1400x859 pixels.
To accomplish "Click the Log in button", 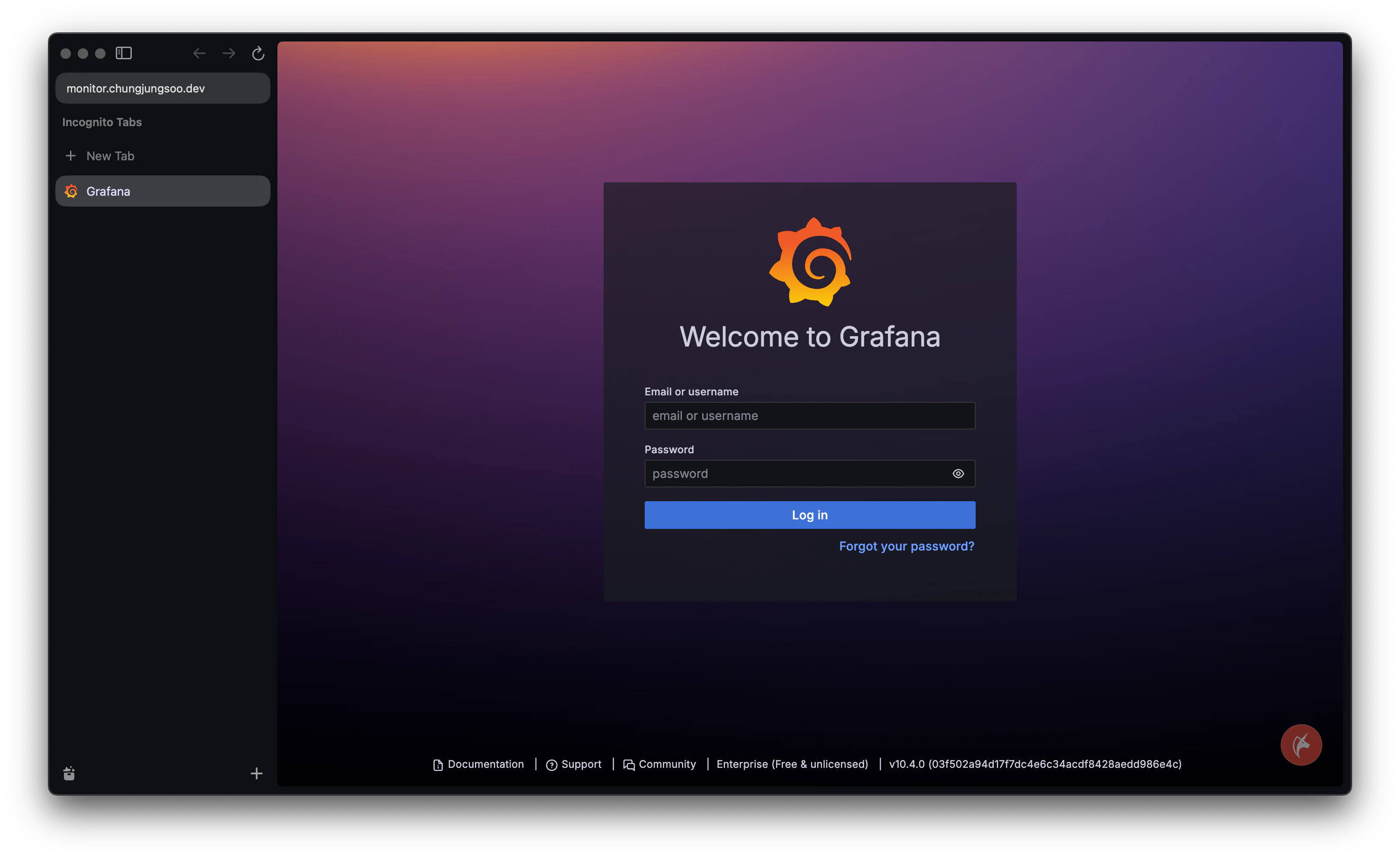I will click(x=810, y=515).
